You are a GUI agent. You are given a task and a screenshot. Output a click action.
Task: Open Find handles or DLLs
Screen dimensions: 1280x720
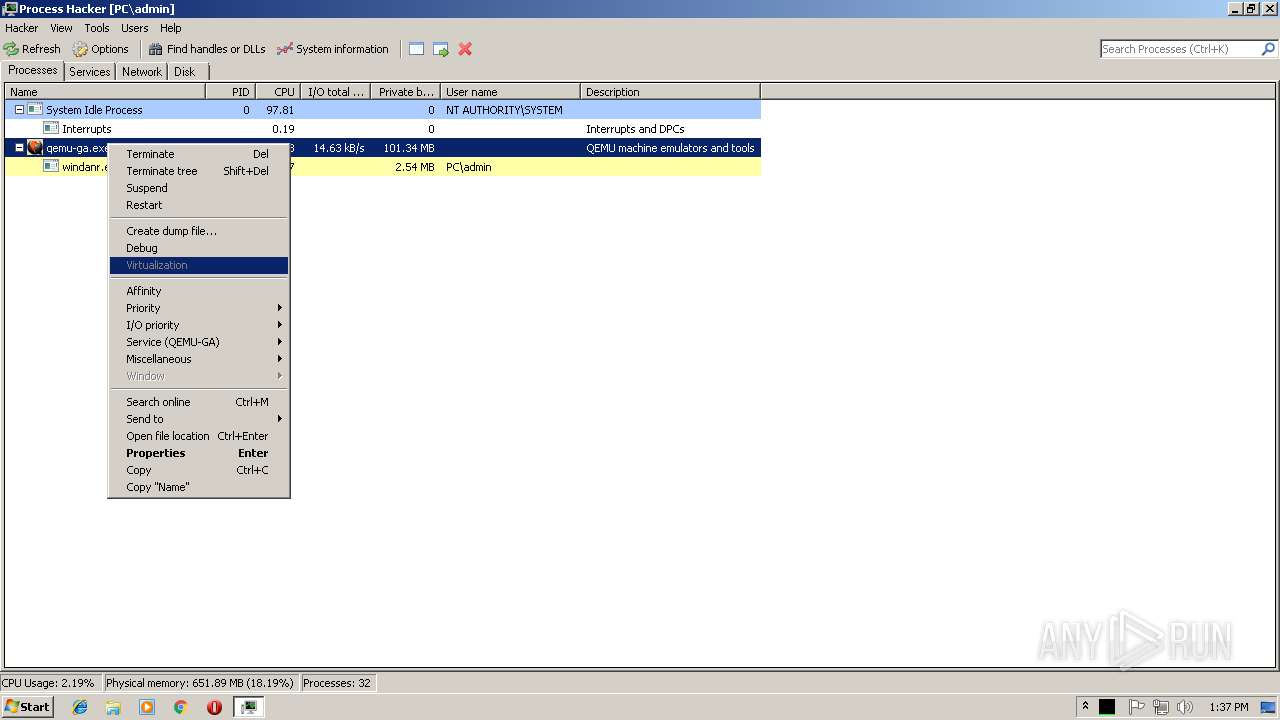[207, 49]
